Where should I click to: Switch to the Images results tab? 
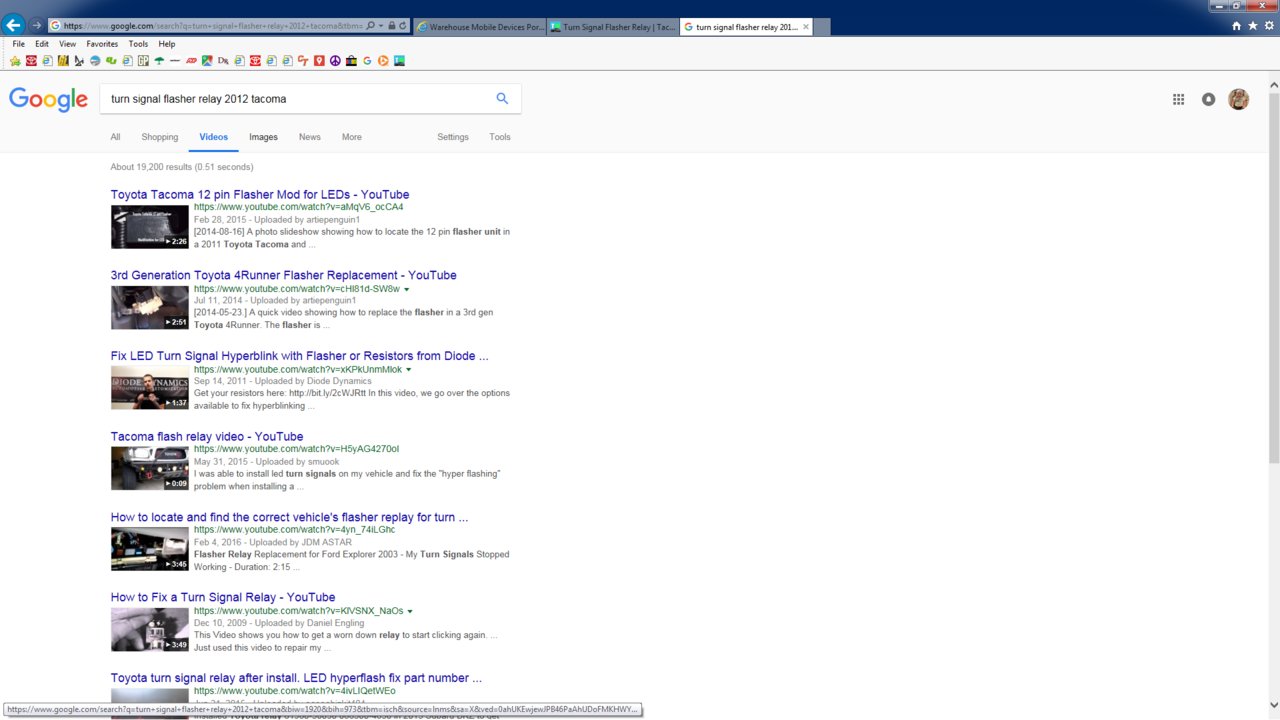coord(263,137)
